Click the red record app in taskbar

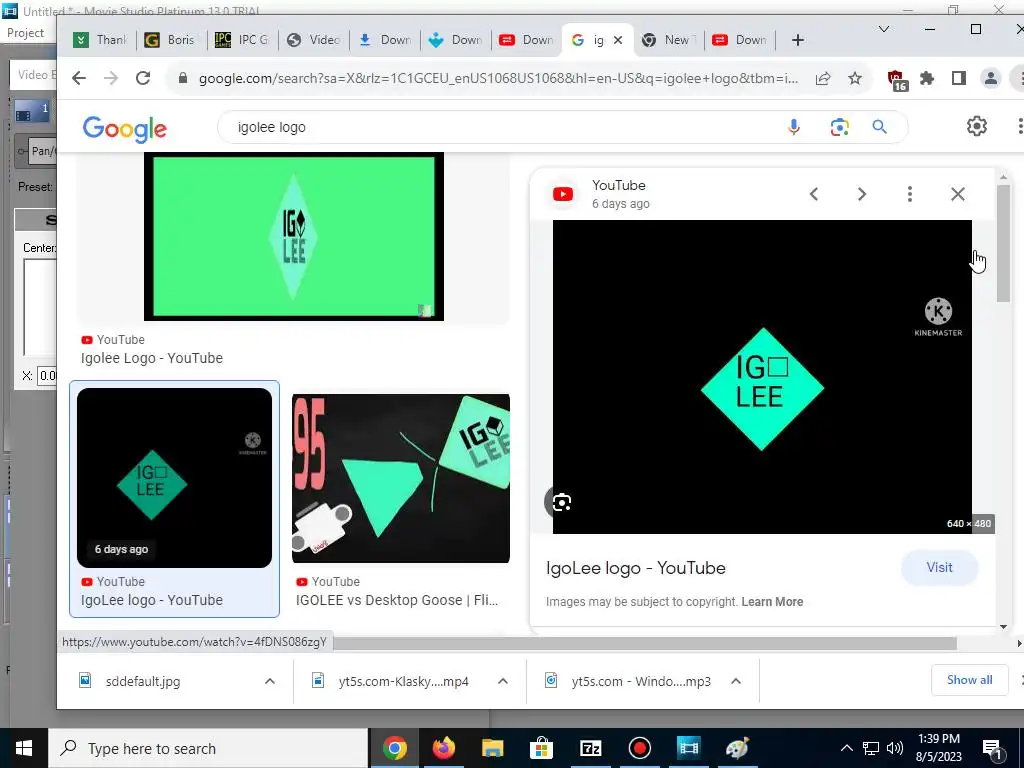tap(639, 748)
